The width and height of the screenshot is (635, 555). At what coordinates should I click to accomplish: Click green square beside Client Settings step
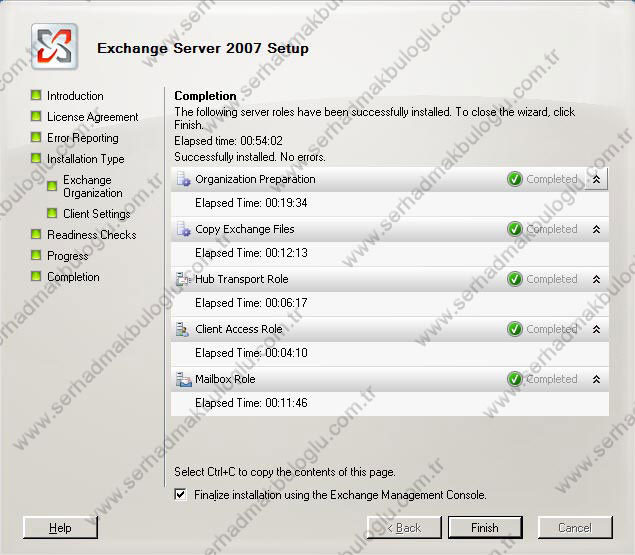point(52,213)
